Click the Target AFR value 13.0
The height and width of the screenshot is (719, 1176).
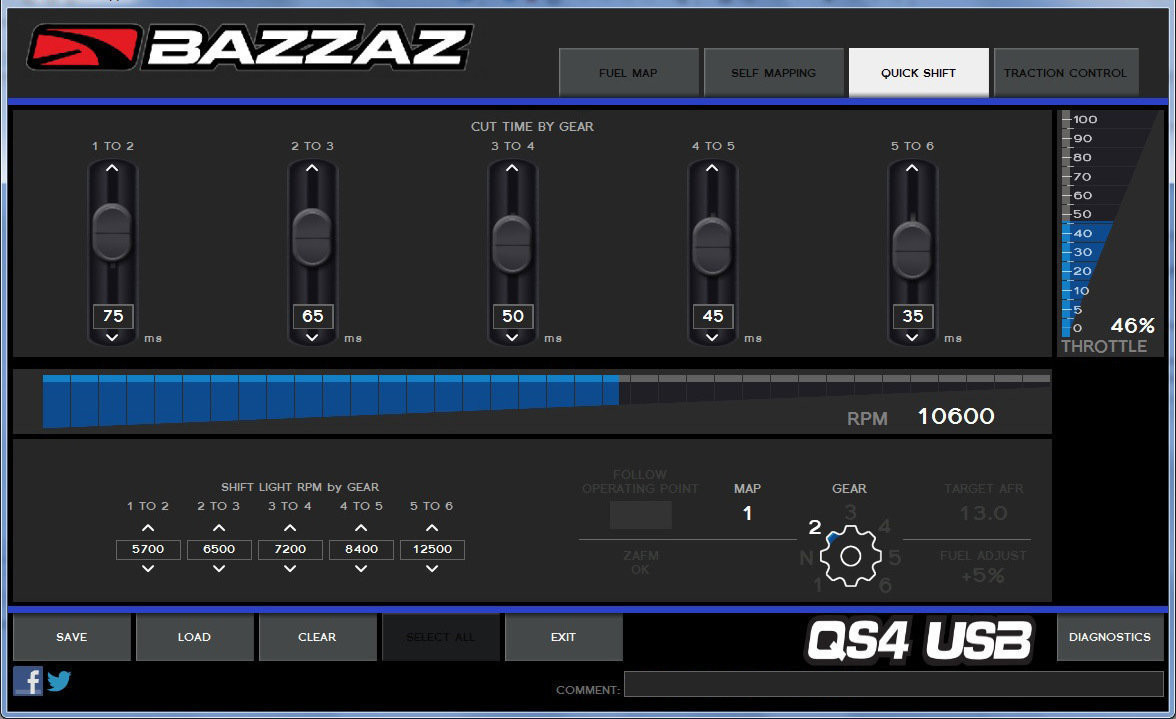coord(983,514)
